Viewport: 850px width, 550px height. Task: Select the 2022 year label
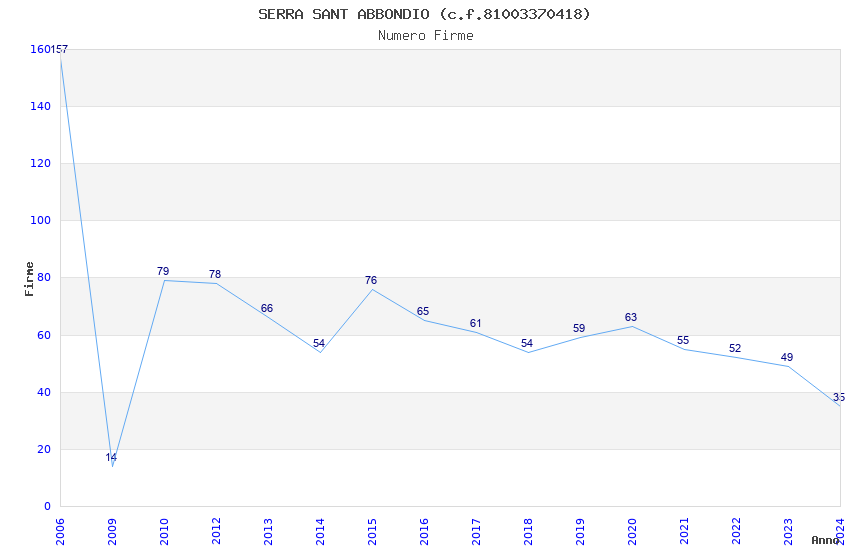click(737, 531)
